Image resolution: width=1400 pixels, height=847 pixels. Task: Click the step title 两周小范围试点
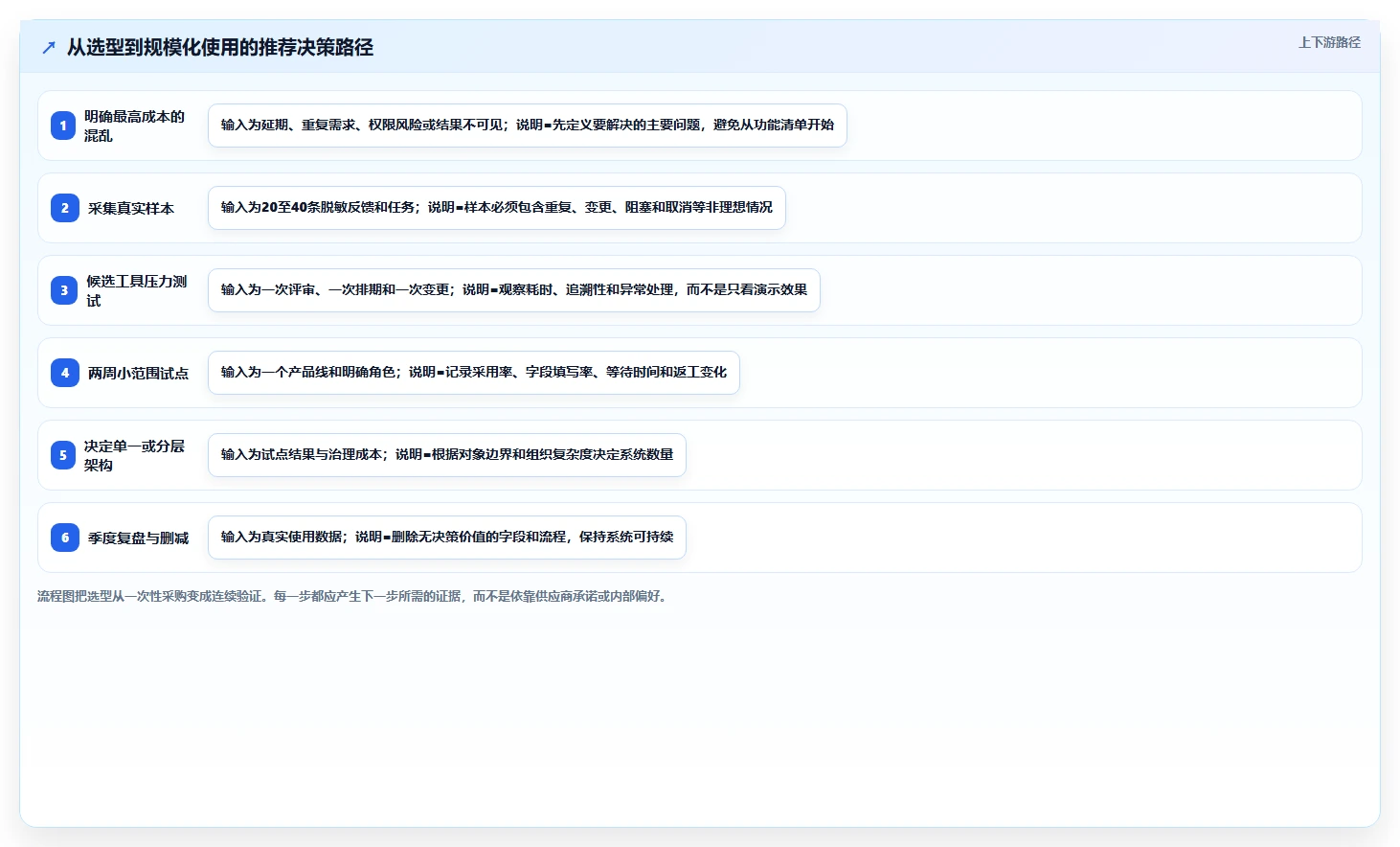click(139, 373)
